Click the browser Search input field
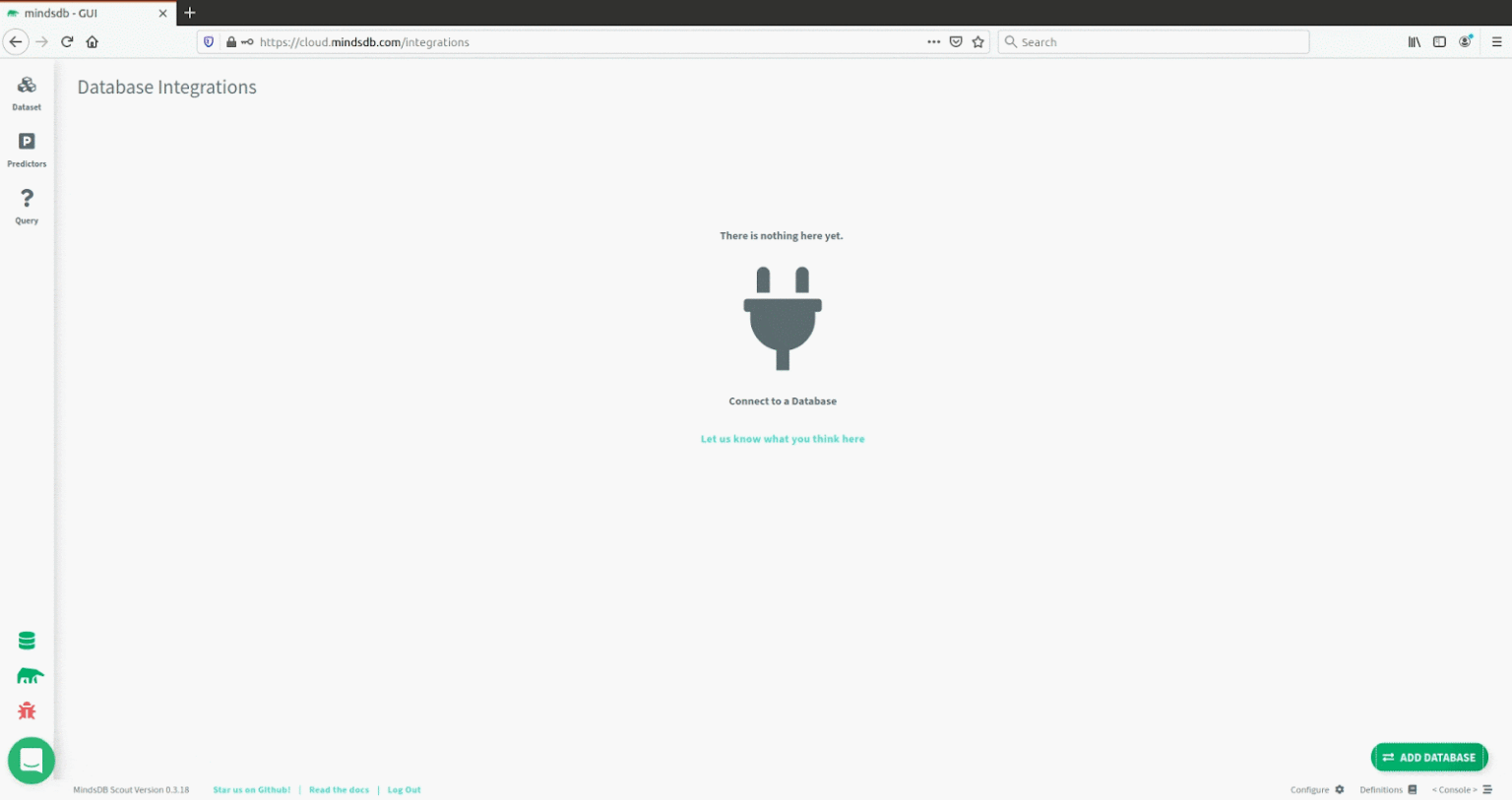This screenshot has height=800, width=1512. coord(1157,41)
